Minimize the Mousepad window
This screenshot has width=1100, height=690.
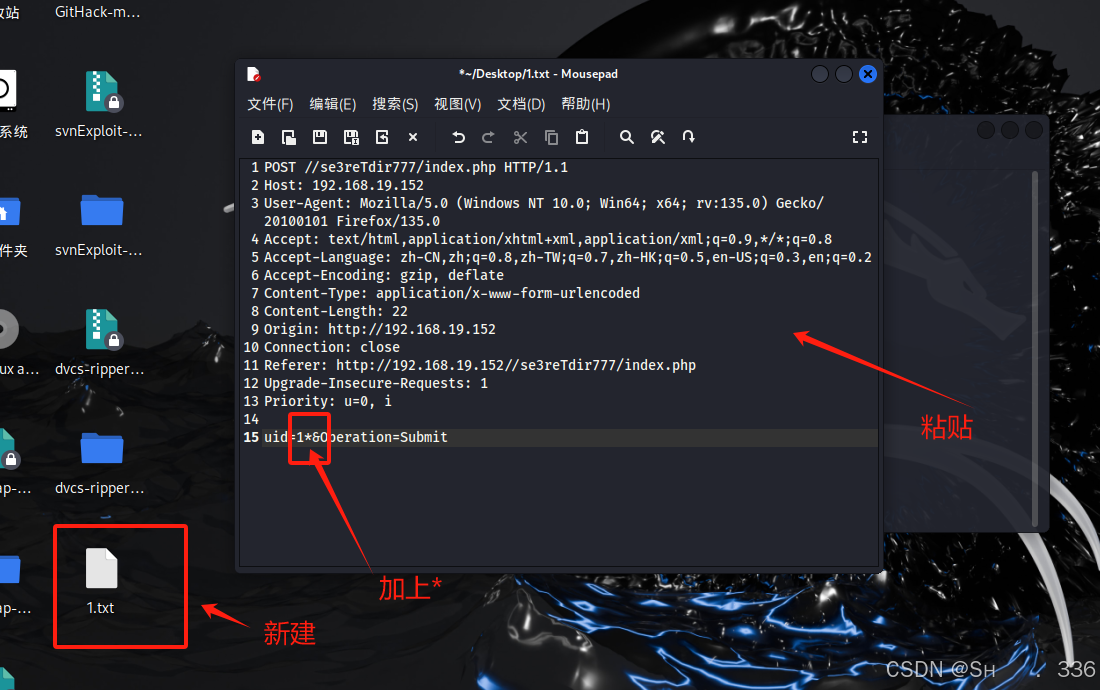(x=819, y=74)
